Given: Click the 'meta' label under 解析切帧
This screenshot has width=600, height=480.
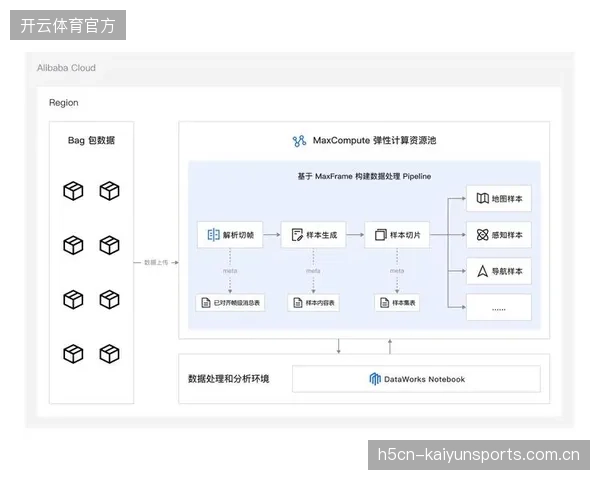Looking at the screenshot, I should 230,271.
